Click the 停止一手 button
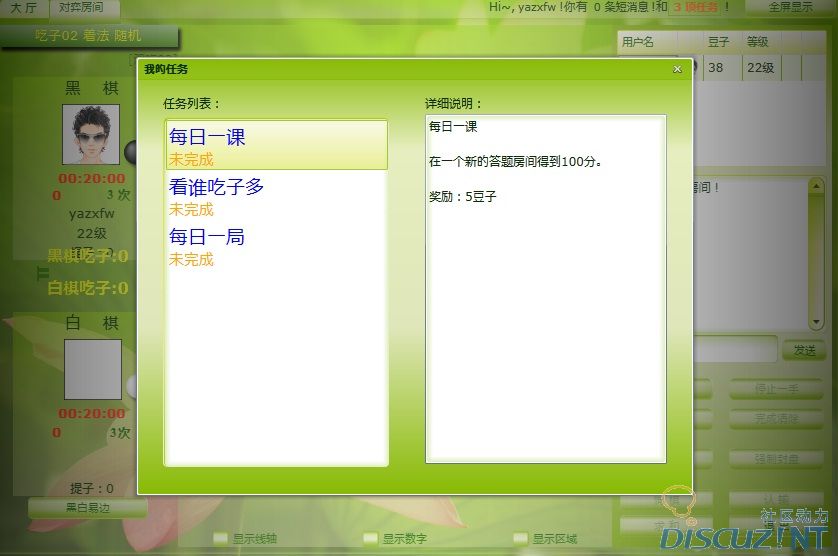This screenshot has height=556, width=838. tap(777, 389)
